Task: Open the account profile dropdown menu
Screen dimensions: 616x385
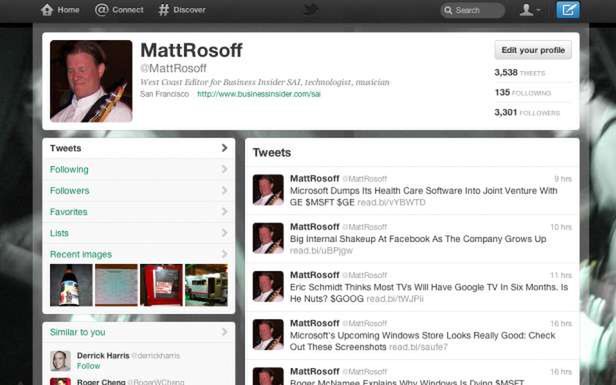Action: (530, 10)
